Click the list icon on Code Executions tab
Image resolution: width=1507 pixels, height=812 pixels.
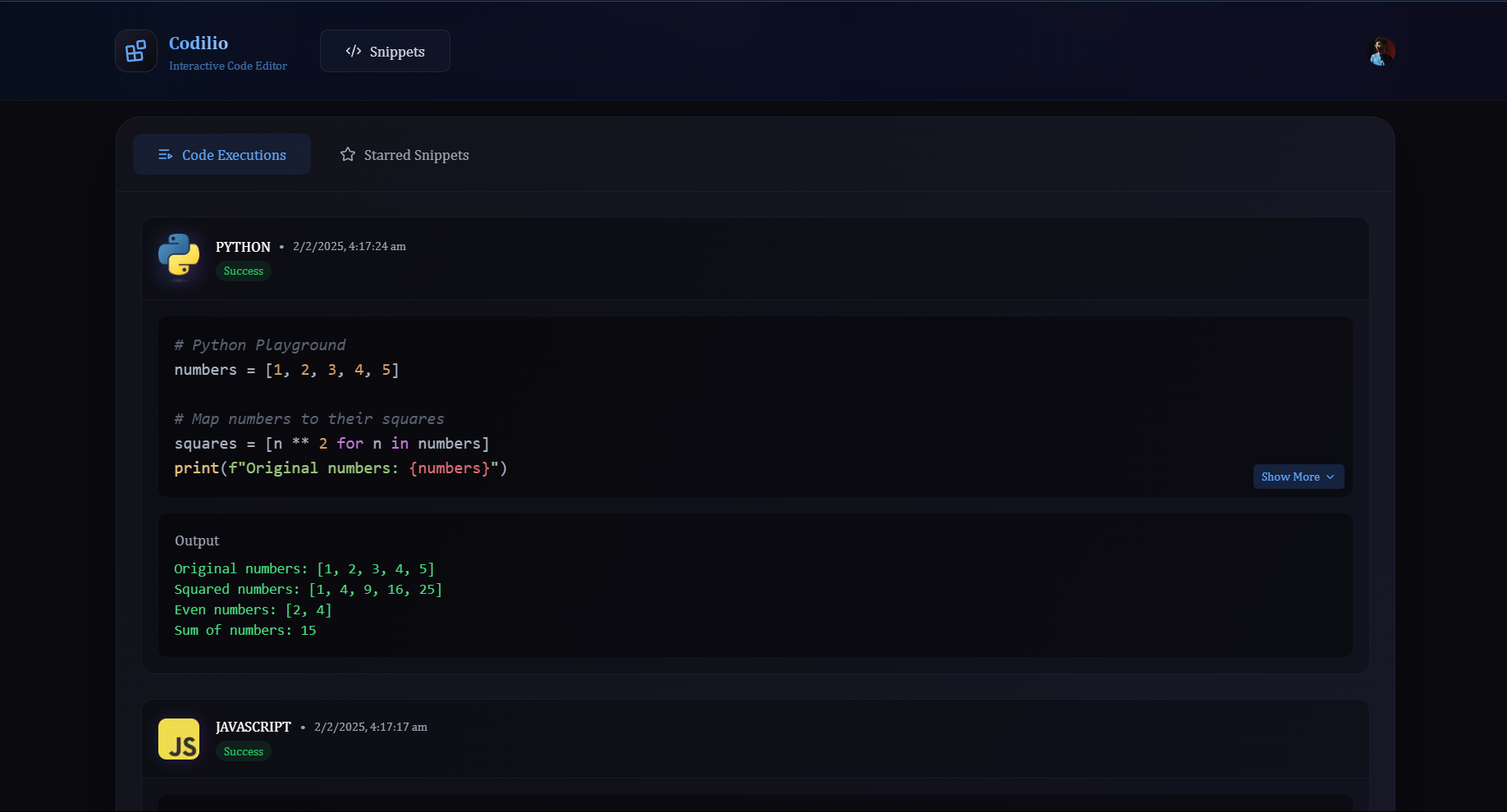(x=165, y=154)
